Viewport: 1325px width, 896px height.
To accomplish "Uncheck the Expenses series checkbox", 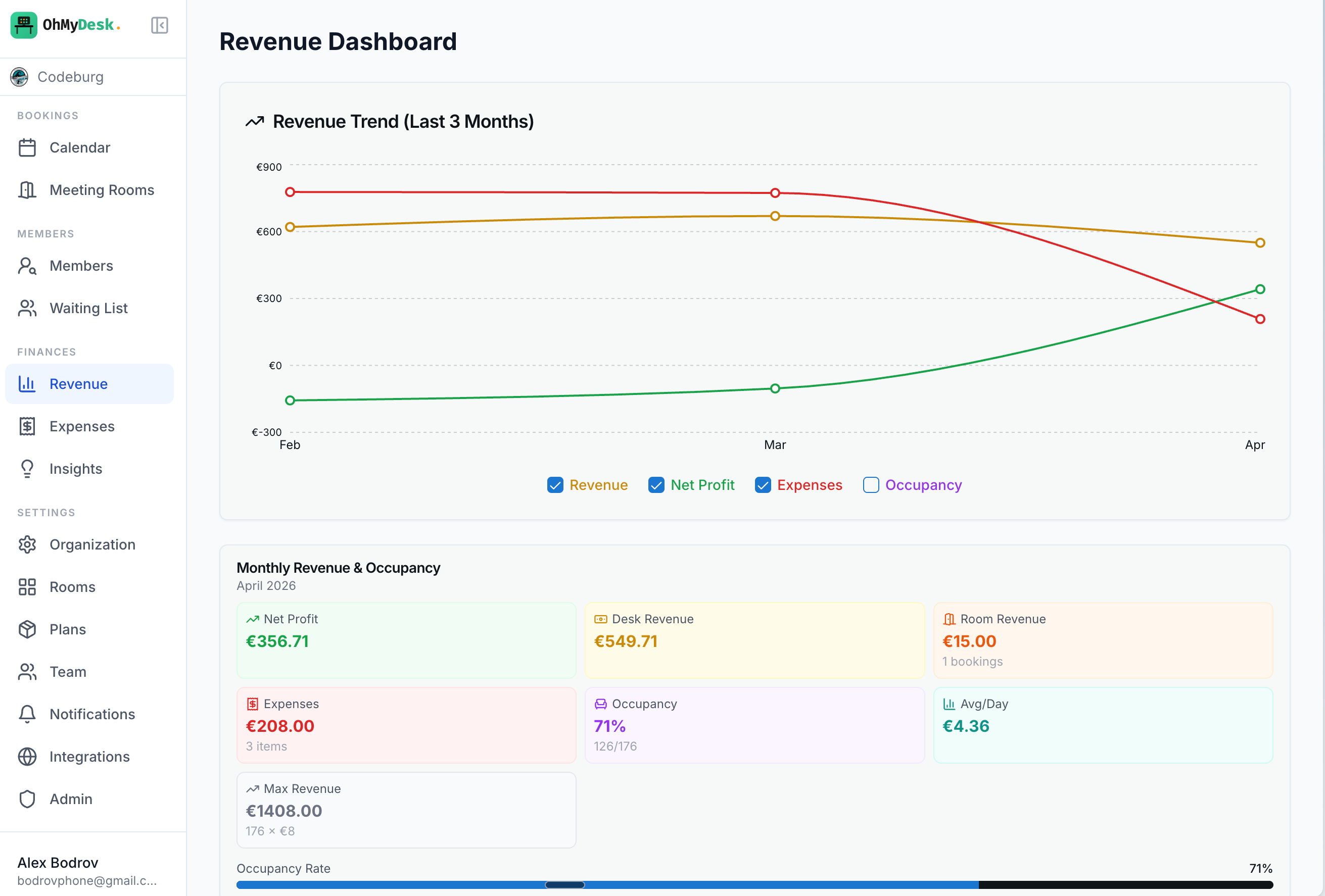I will pos(763,485).
